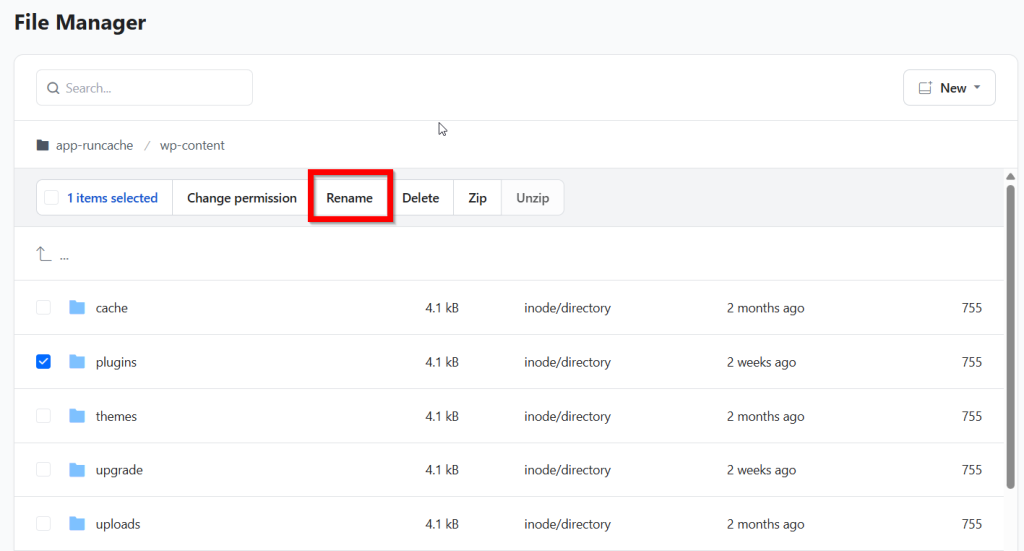Navigate to wp-content in the breadcrumb

192,146
